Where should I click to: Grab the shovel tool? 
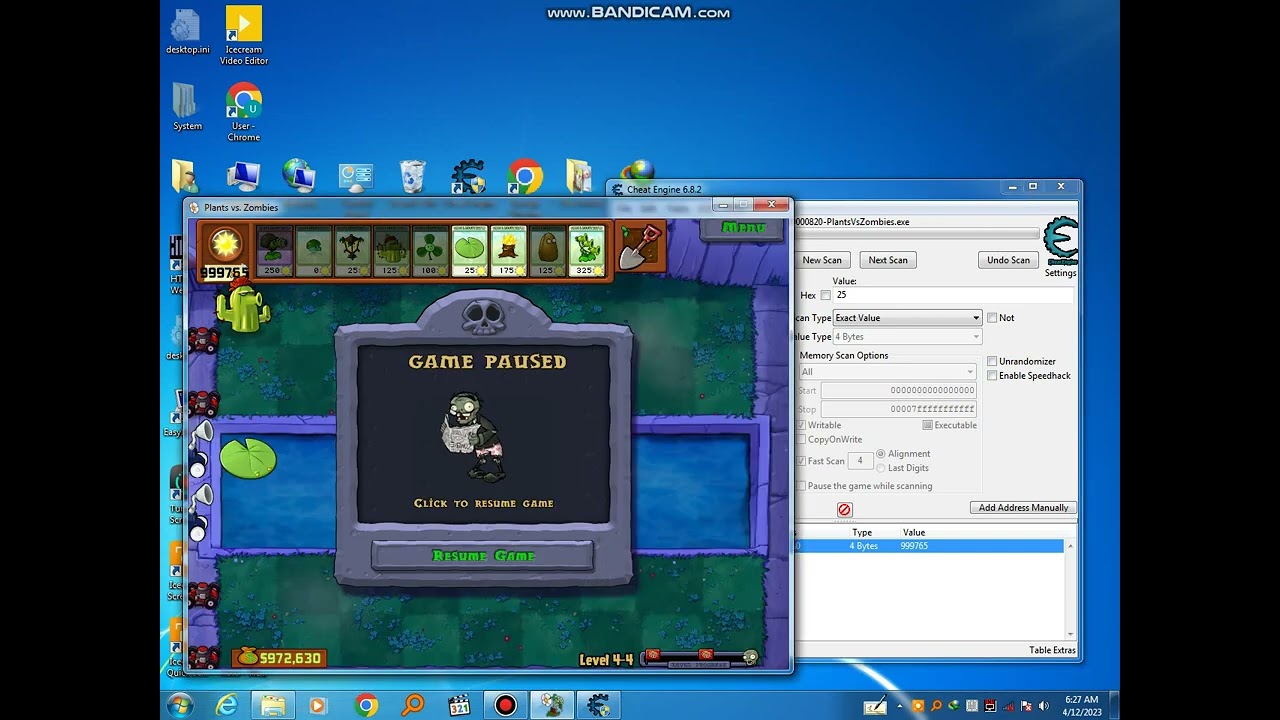[640, 247]
